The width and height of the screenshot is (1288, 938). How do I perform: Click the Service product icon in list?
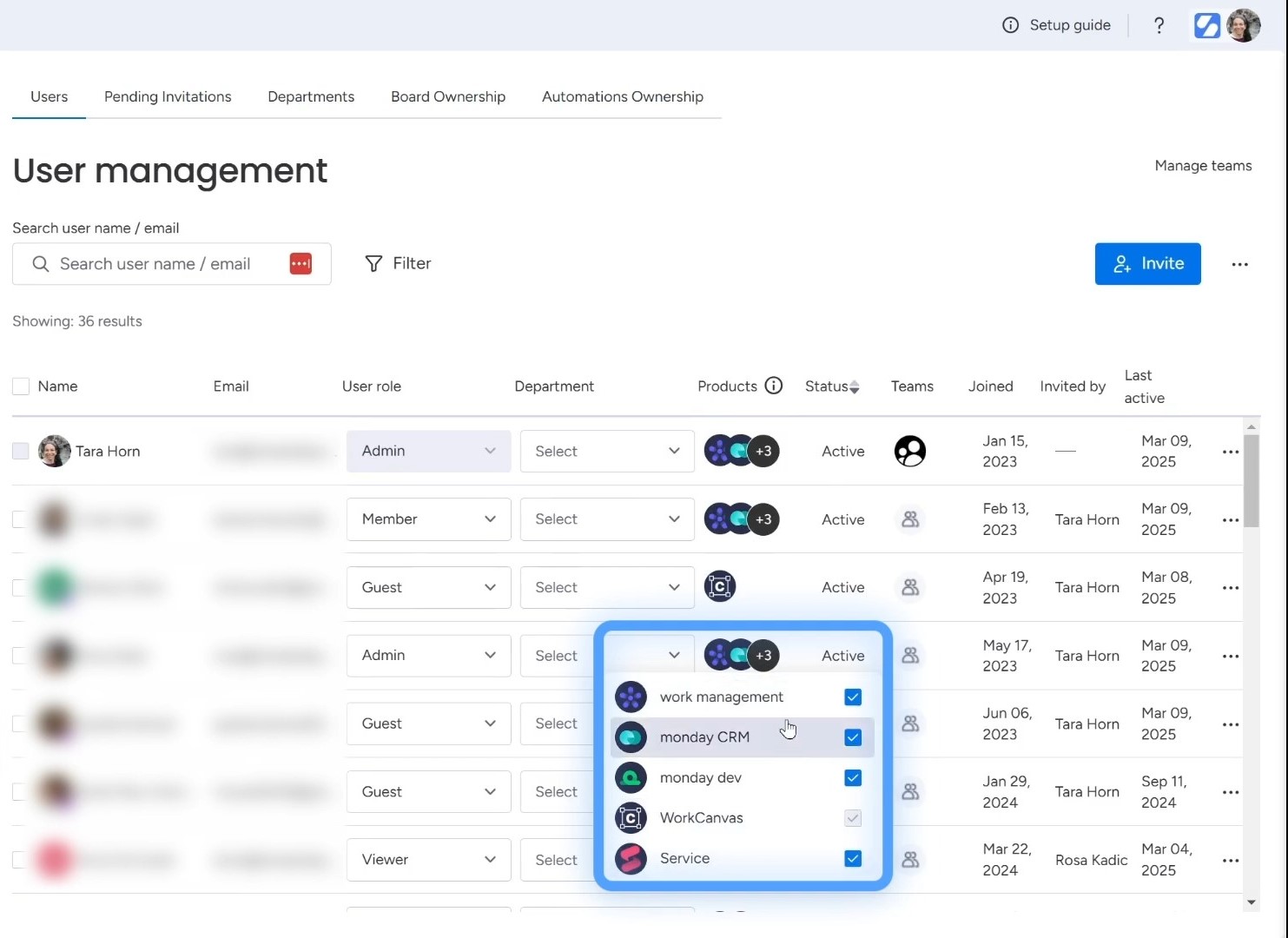coord(631,859)
